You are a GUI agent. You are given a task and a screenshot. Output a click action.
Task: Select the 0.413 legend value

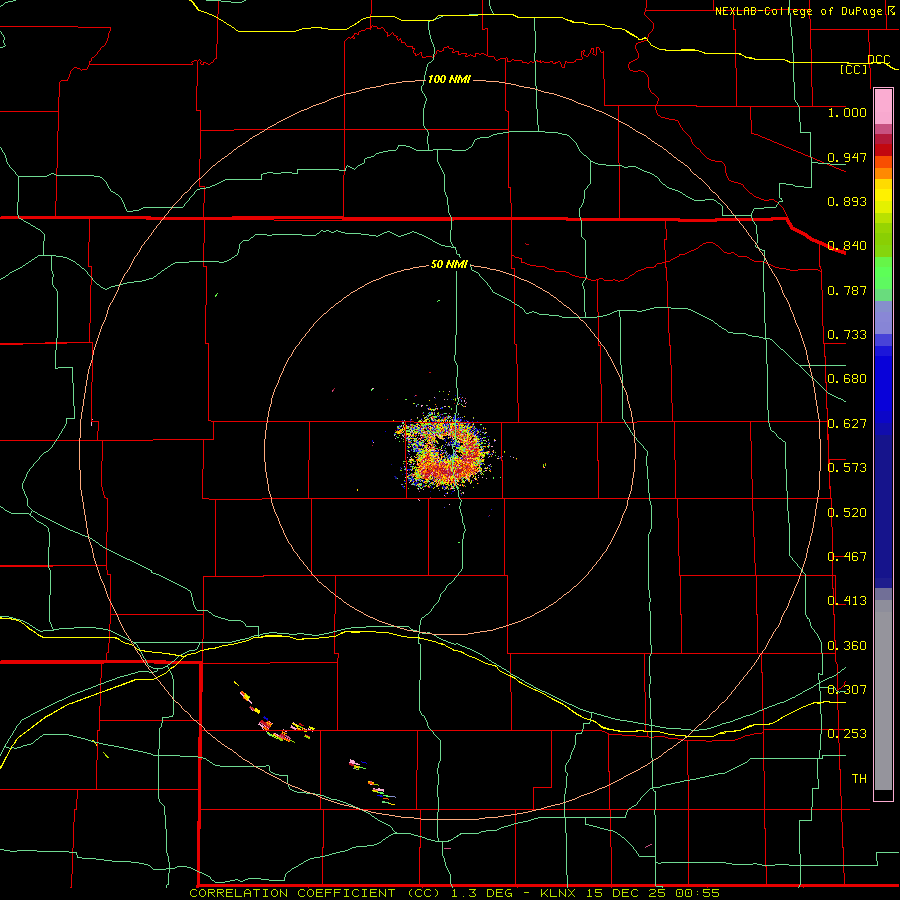coord(847,601)
